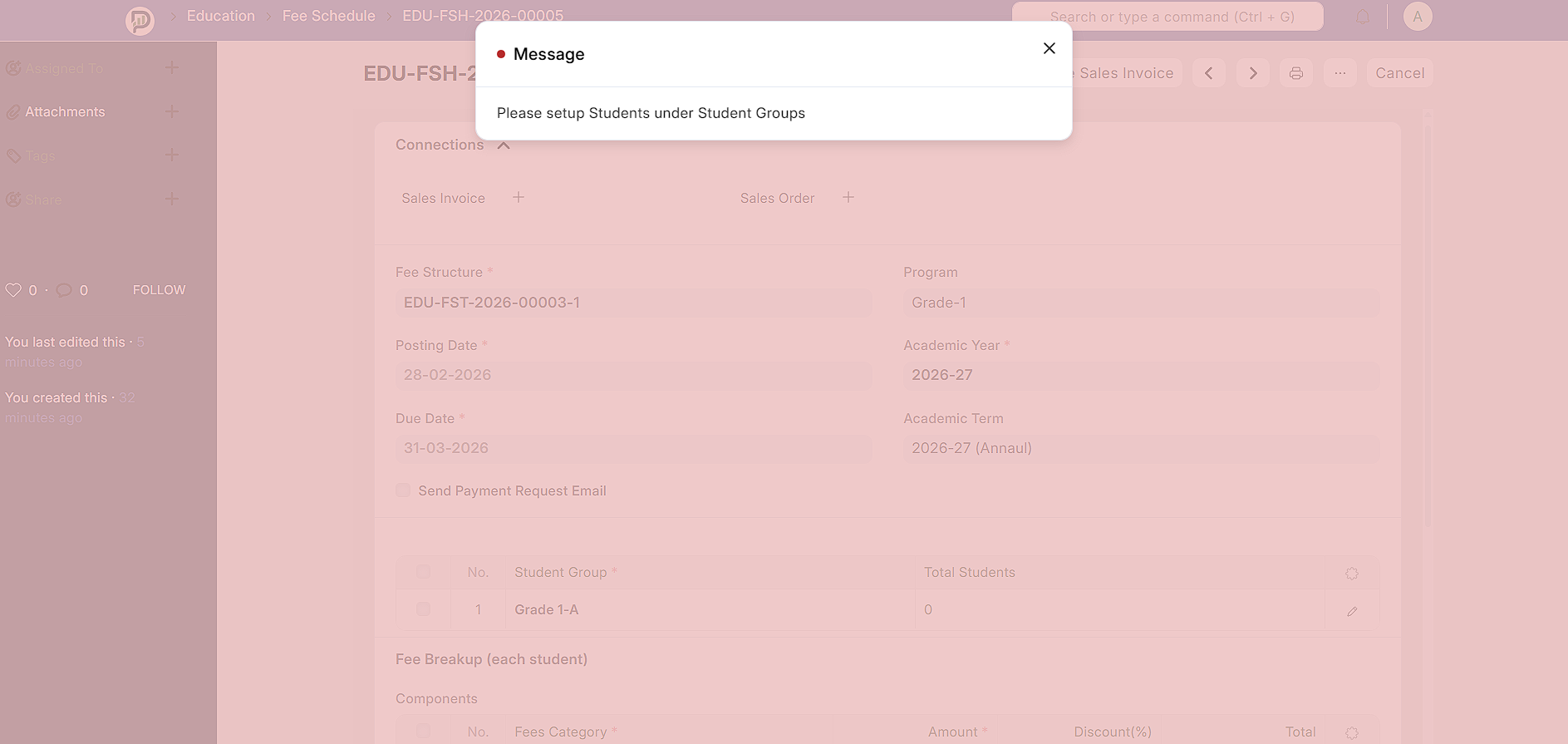Open the user avatar menu

pyautogui.click(x=1417, y=17)
